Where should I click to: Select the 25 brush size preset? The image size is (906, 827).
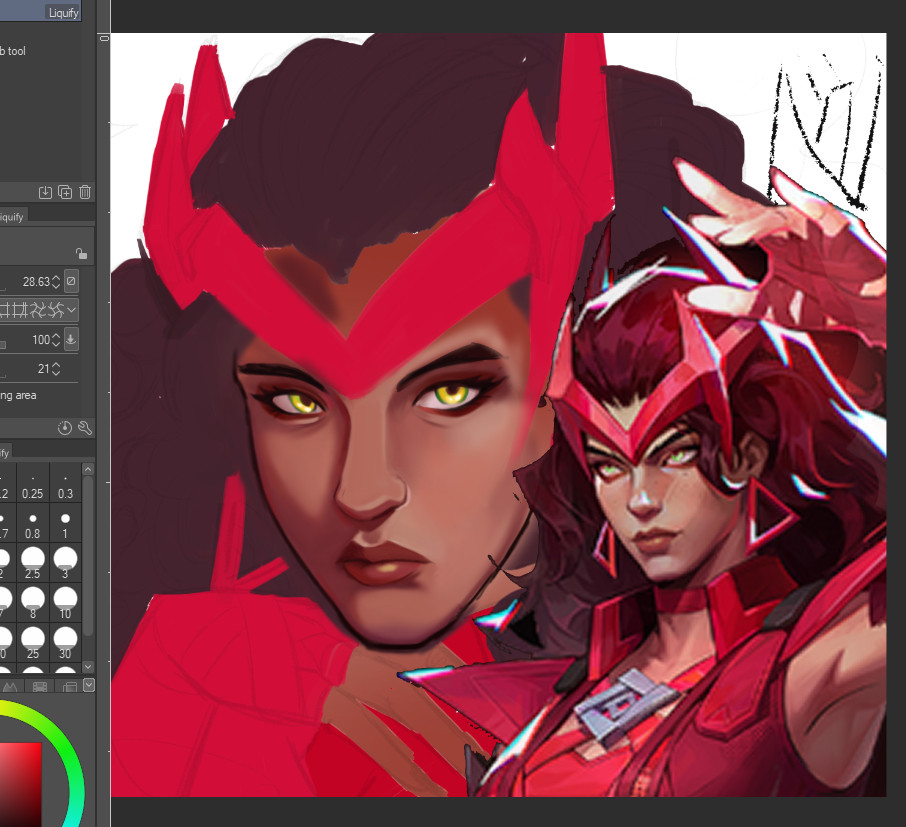[33, 642]
